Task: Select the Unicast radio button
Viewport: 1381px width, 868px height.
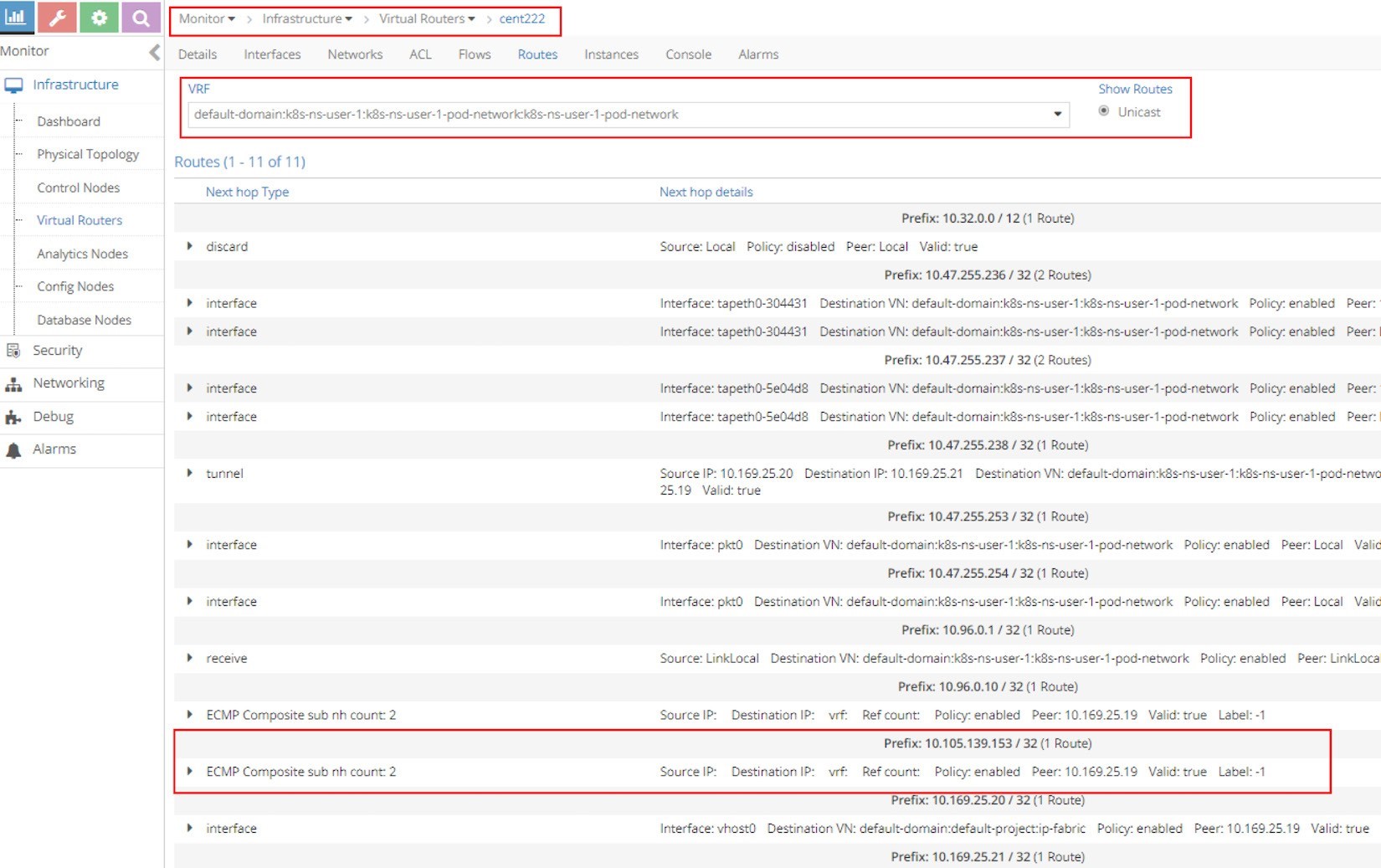Action: coord(1104,111)
